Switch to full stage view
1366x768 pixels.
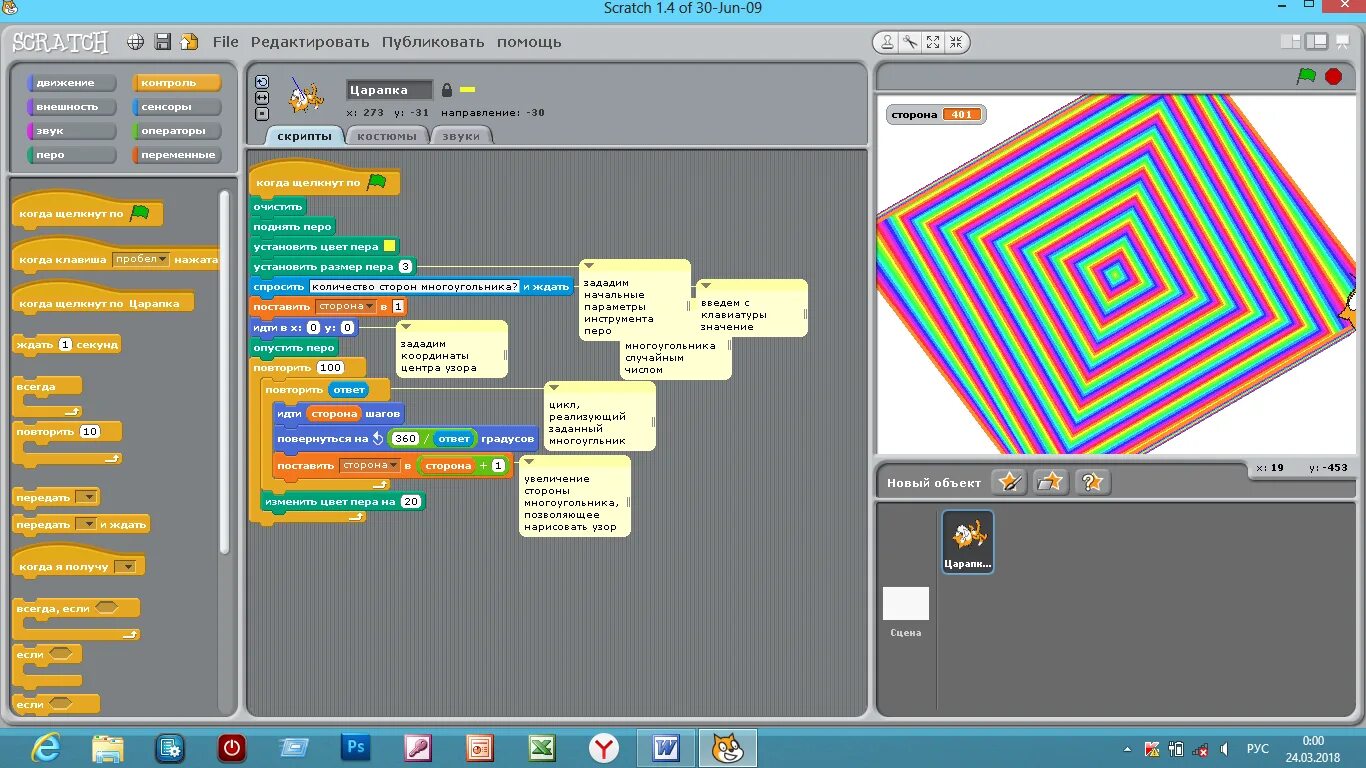click(x=1316, y=42)
